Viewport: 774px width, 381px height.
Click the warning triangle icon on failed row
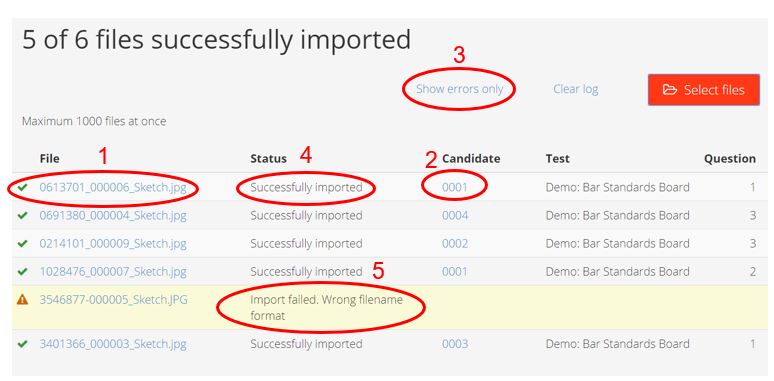coord(22,300)
